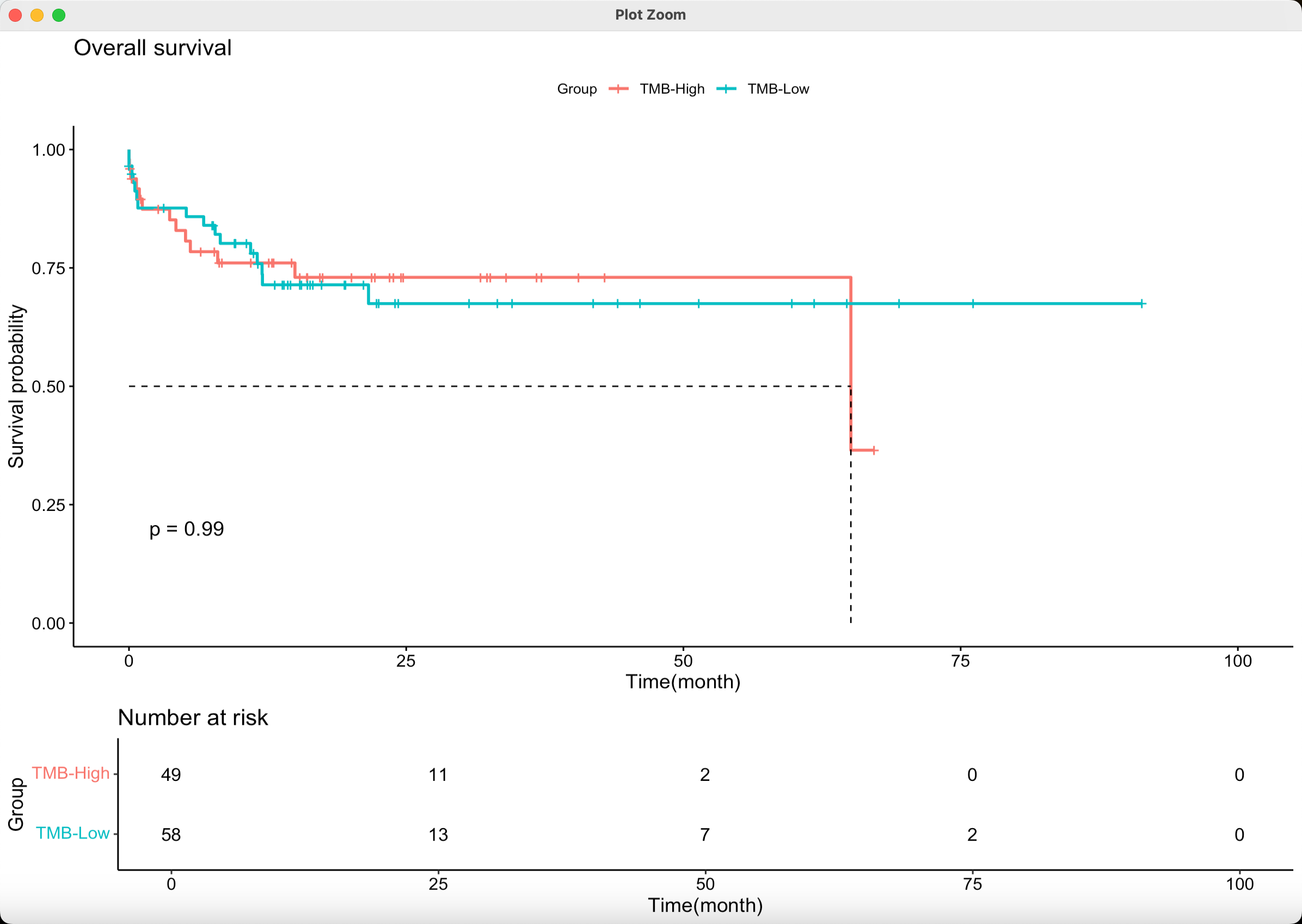This screenshot has width=1302, height=924.
Task: Click the Number at risk heading
Action: (x=192, y=717)
